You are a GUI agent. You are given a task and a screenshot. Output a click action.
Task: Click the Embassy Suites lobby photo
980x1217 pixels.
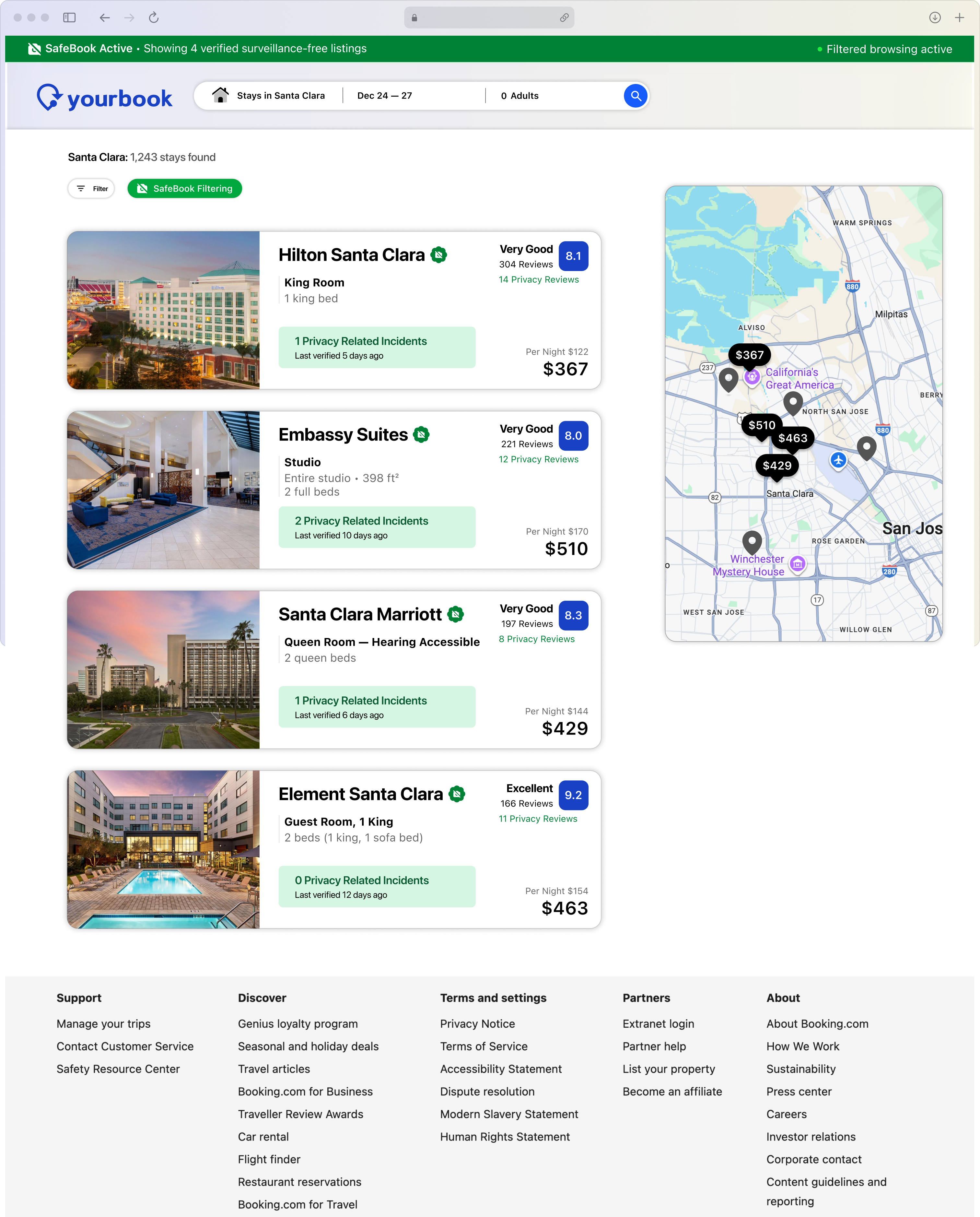(x=164, y=490)
